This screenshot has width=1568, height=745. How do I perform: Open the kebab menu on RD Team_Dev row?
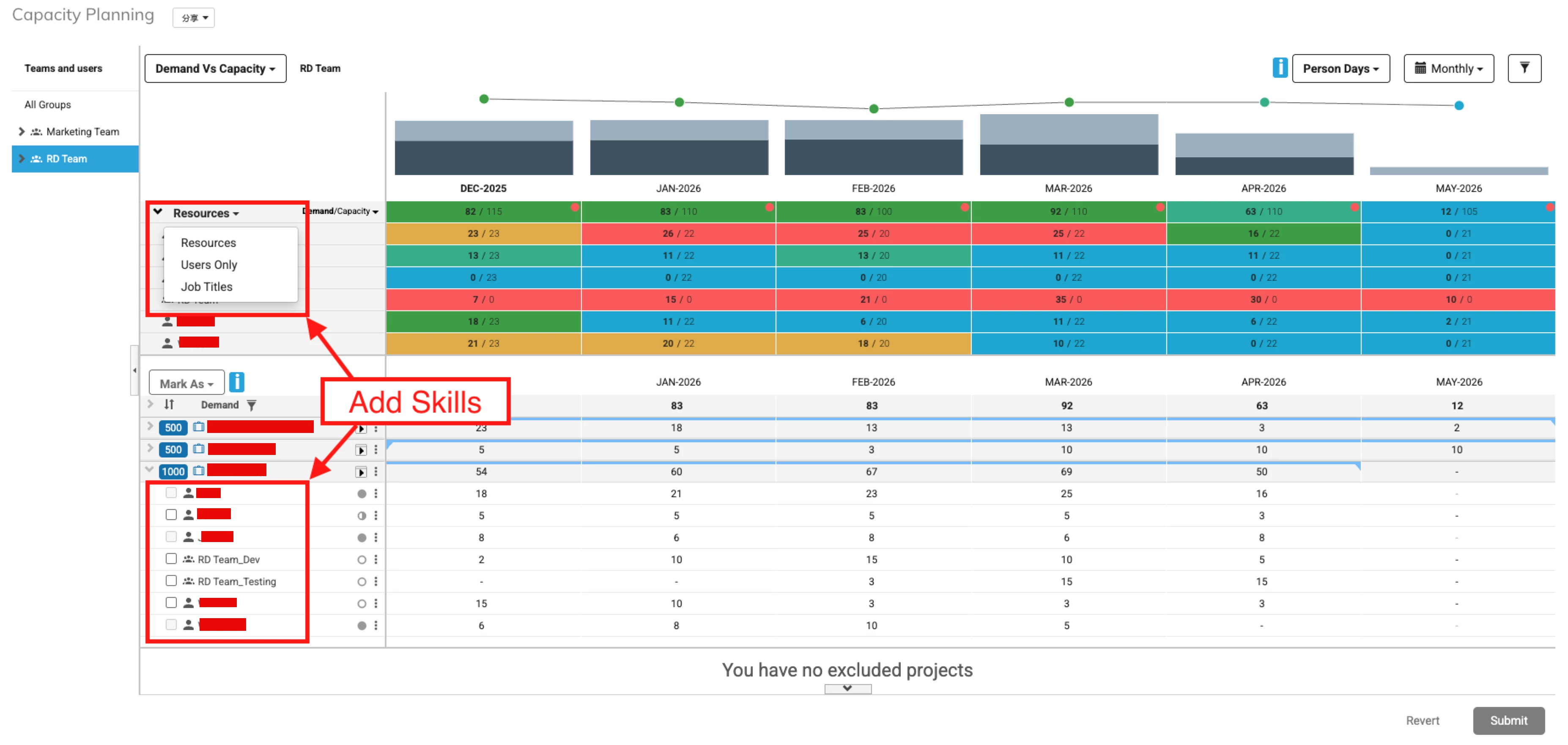pyautogui.click(x=376, y=559)
